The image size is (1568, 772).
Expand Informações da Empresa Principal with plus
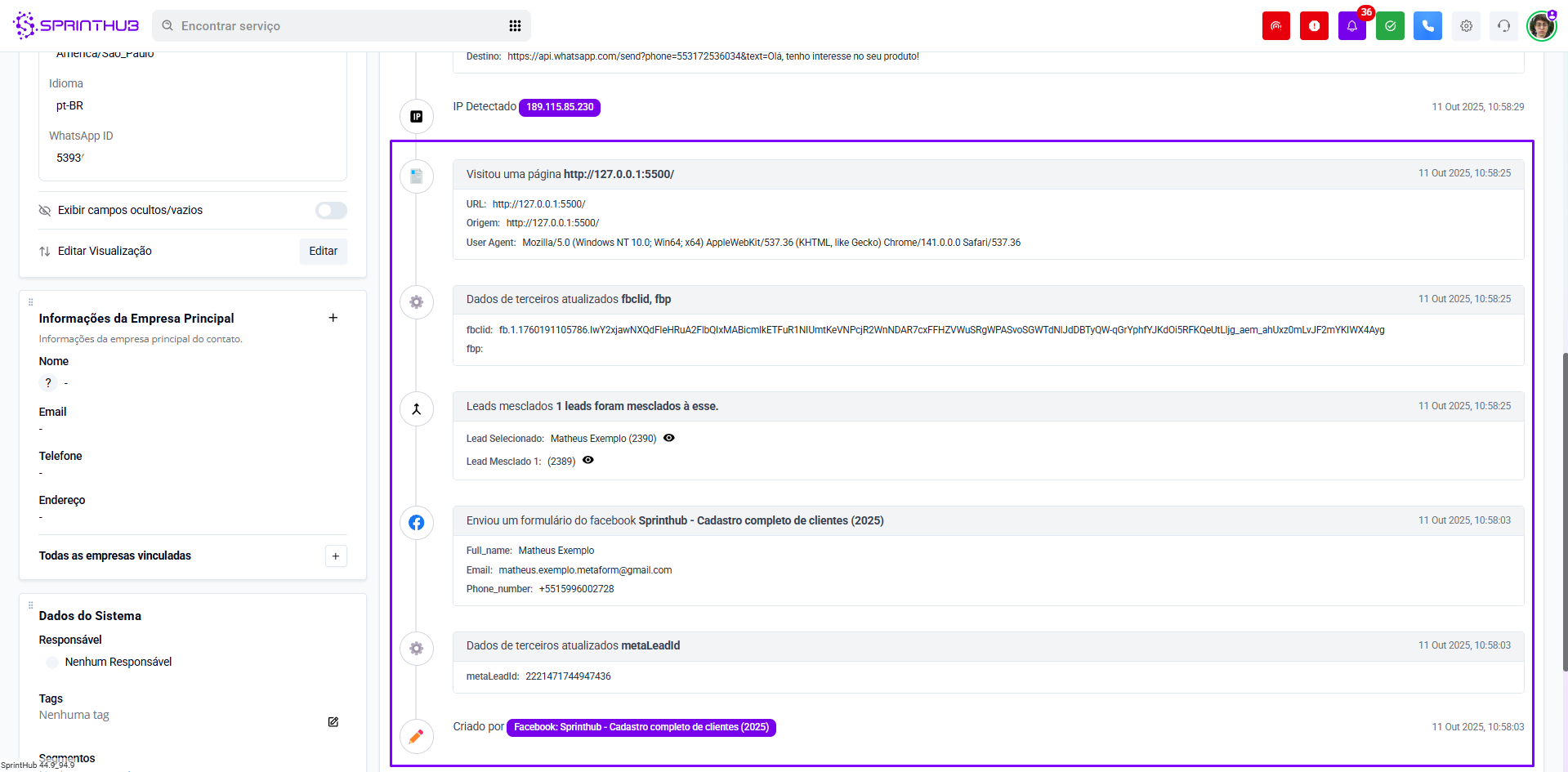pos(333,318)
